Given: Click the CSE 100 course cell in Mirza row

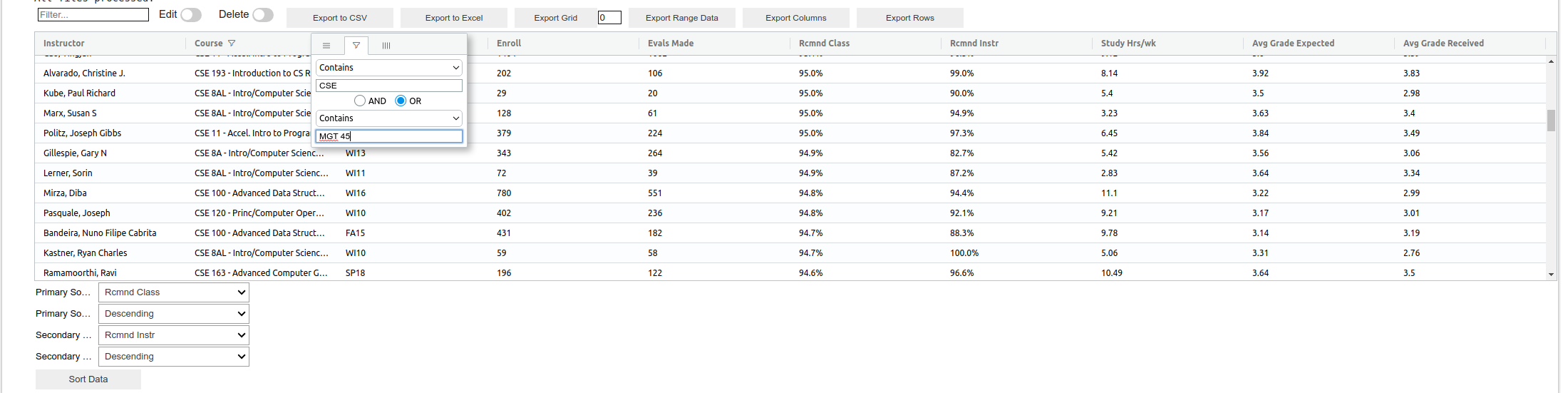Looking at the screenshot, I should (262, 193).
